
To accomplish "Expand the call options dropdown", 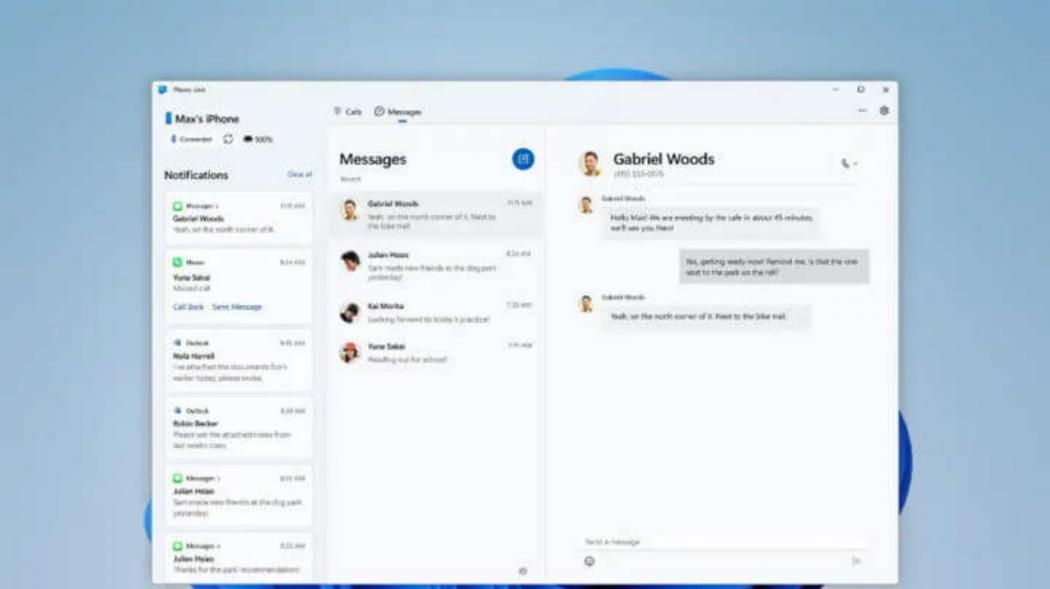I will pyautogui.click(x=849, y=163).
